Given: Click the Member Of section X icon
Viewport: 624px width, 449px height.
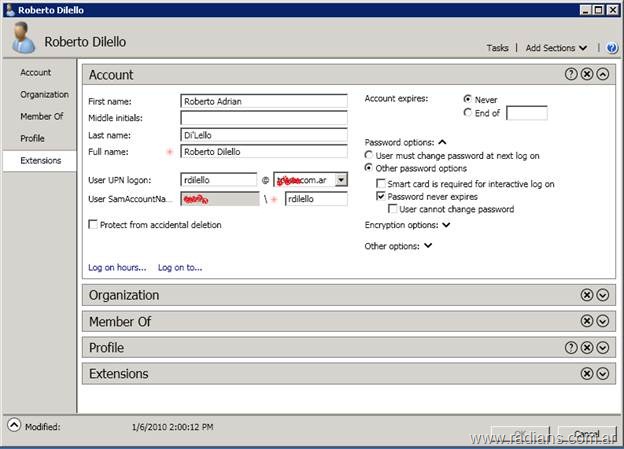Looking at the screenshot, I should 587,321.
